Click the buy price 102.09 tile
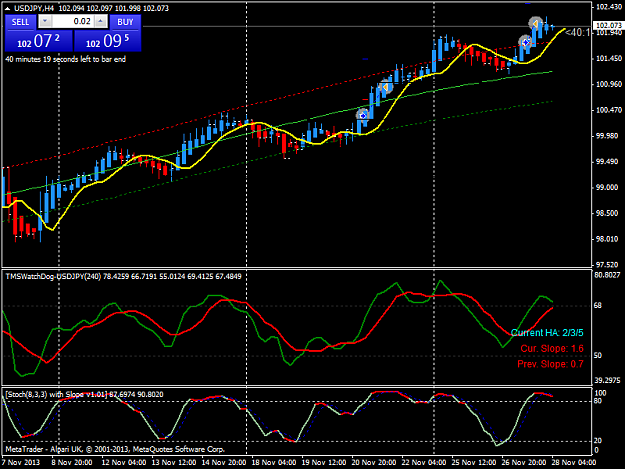Screen dimensions: 625x469 [108, 41]
